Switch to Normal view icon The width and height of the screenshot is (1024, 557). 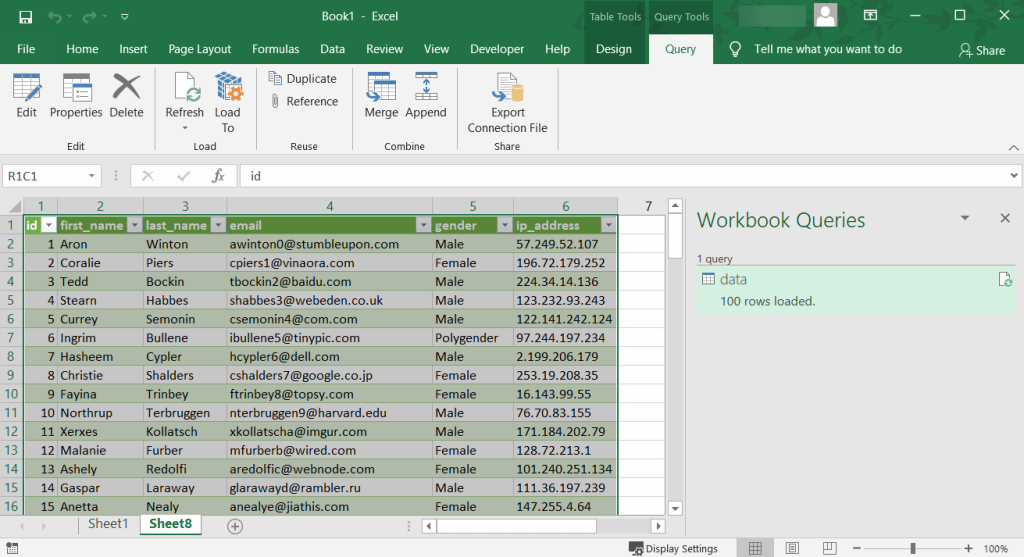pyautogui.click(x=755, y=549)
